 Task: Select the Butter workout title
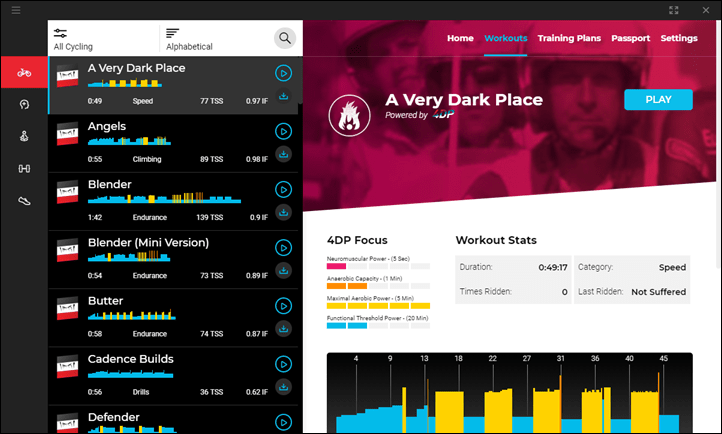coord(105,301)
